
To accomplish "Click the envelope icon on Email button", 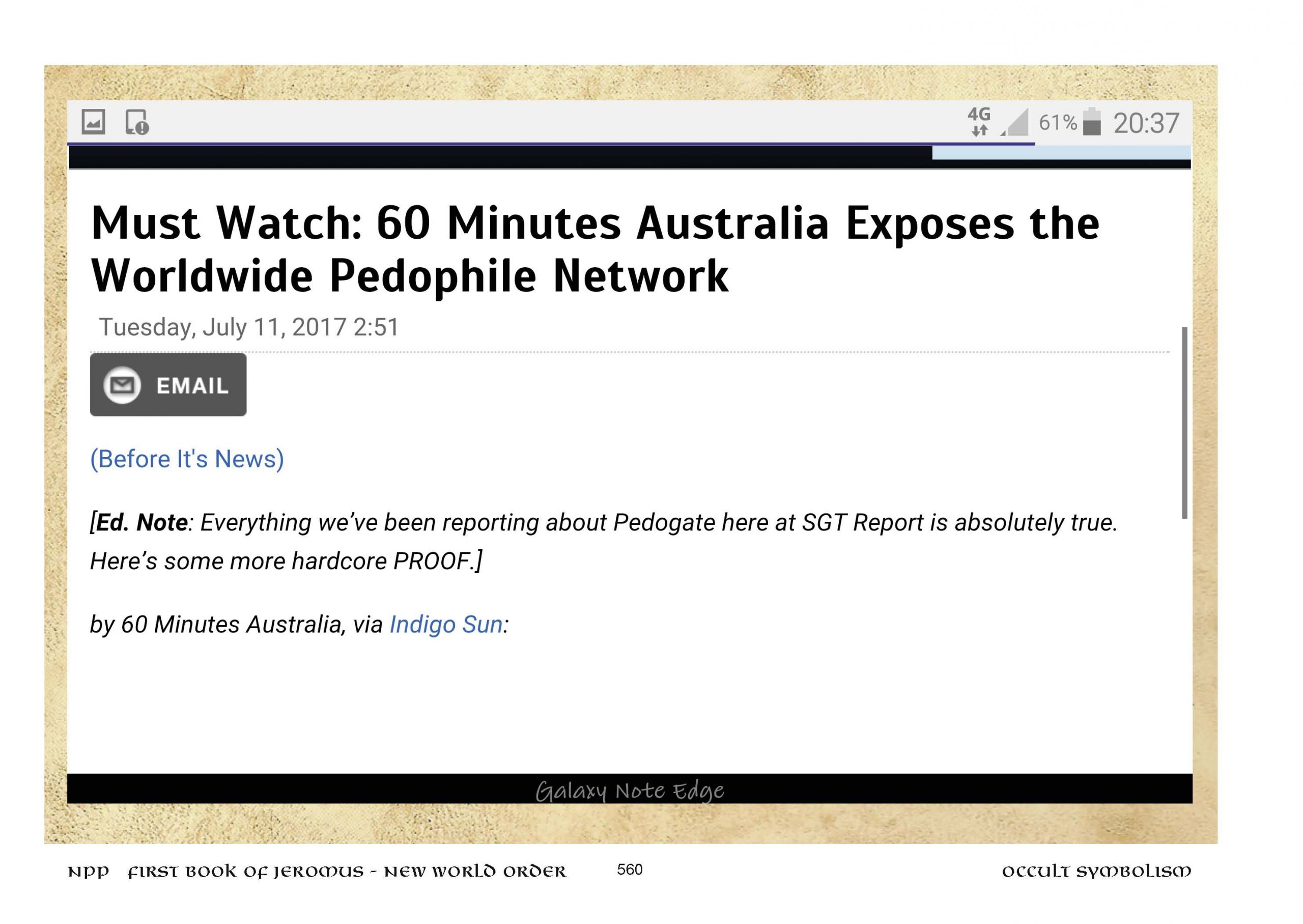I will click(122, 385).
